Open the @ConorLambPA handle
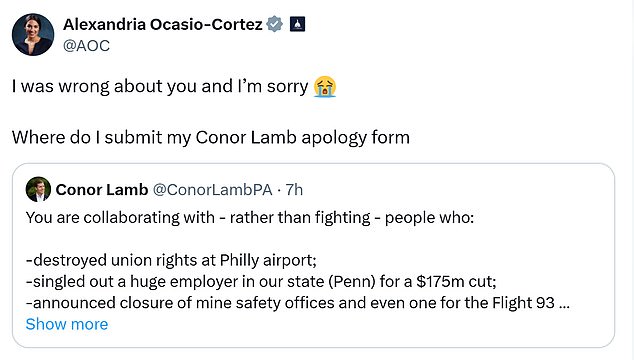634x360 pixels. 212,190
